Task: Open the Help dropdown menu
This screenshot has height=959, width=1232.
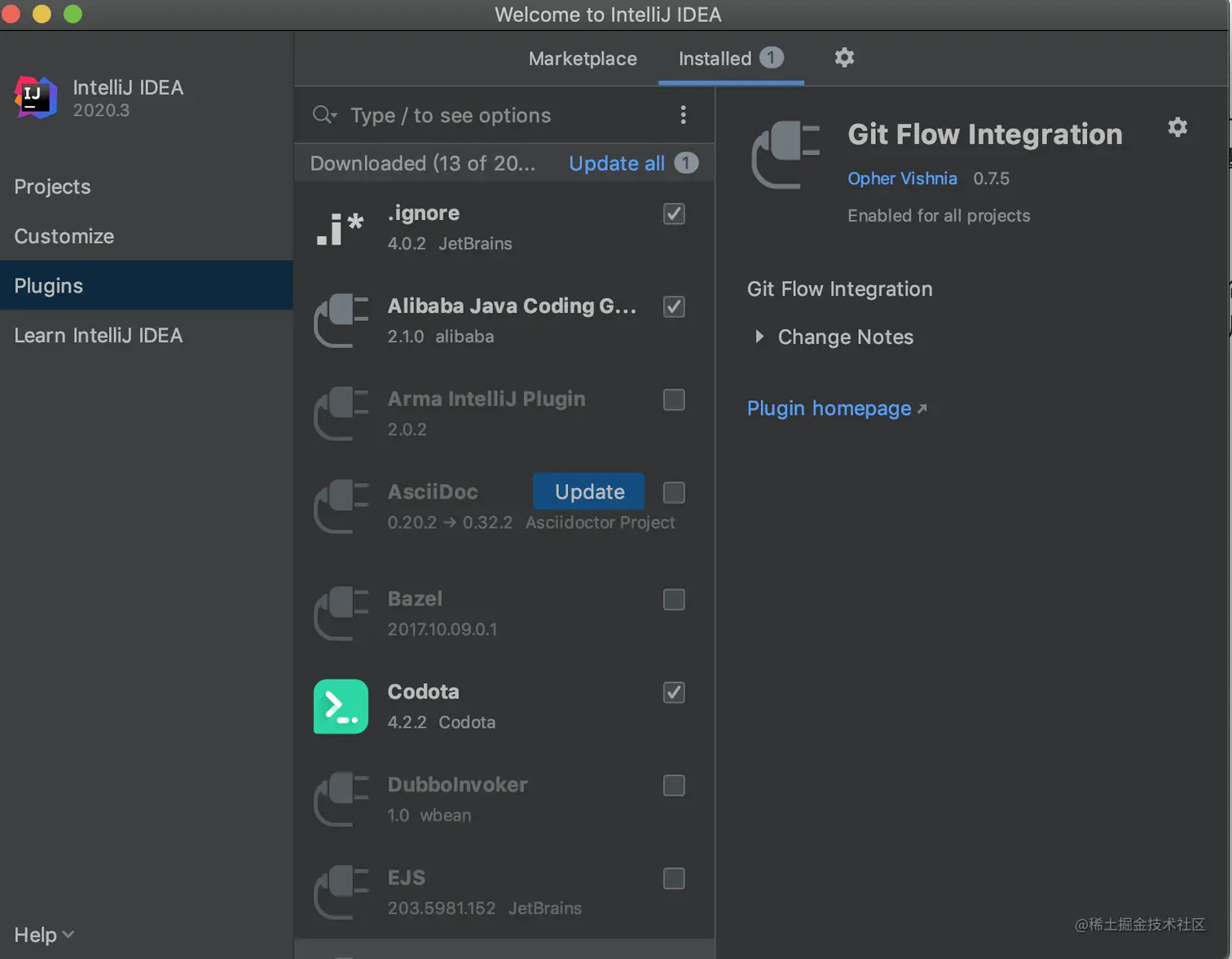Action: point(44,935)
